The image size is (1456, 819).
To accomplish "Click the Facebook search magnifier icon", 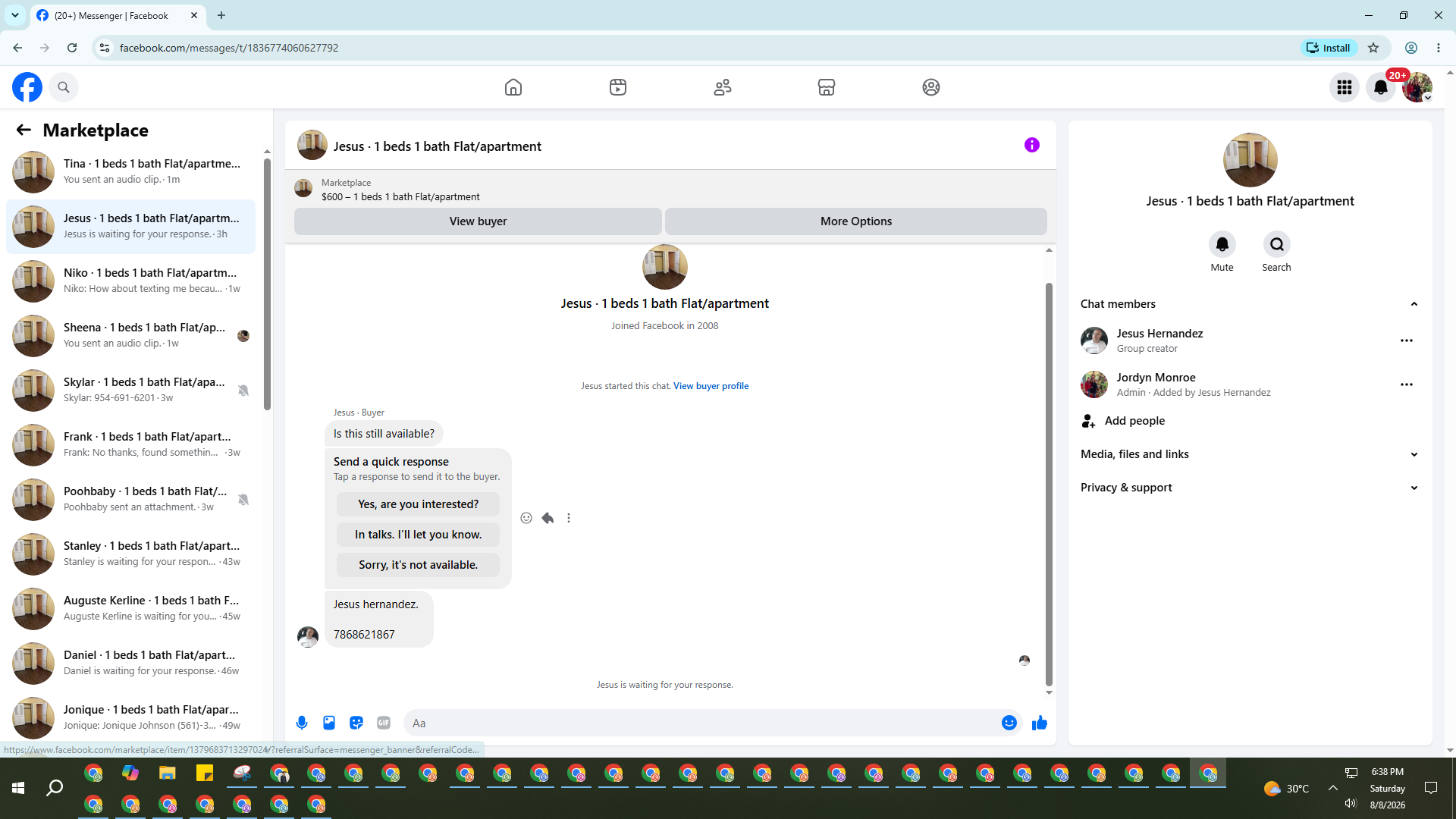I will tap(64, 87).
